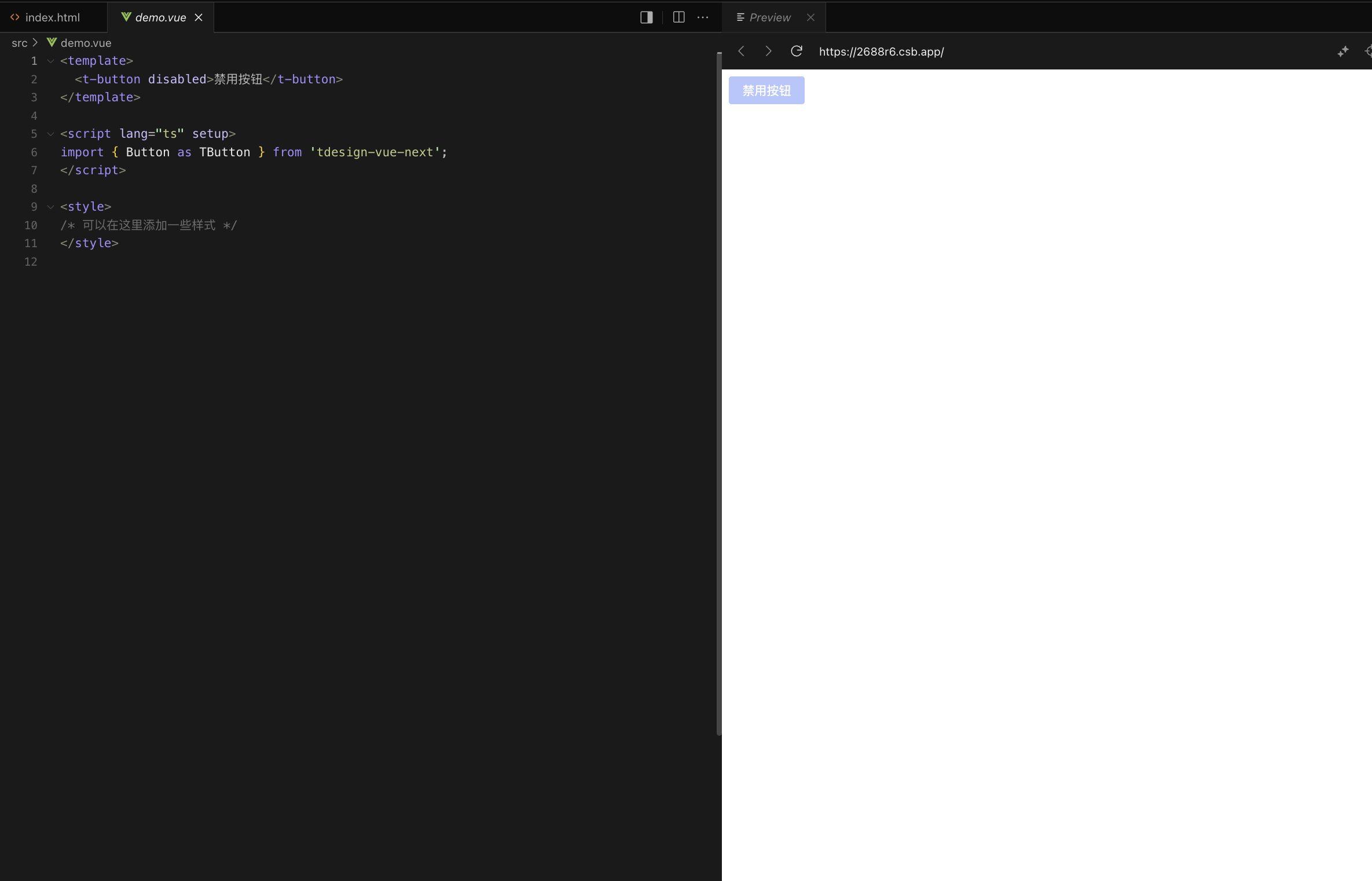Collapse the style block fold arrow
Image resolution: width=1372 pixels, height=881 pixels.
pyautogui.click(x=50, y=207)
